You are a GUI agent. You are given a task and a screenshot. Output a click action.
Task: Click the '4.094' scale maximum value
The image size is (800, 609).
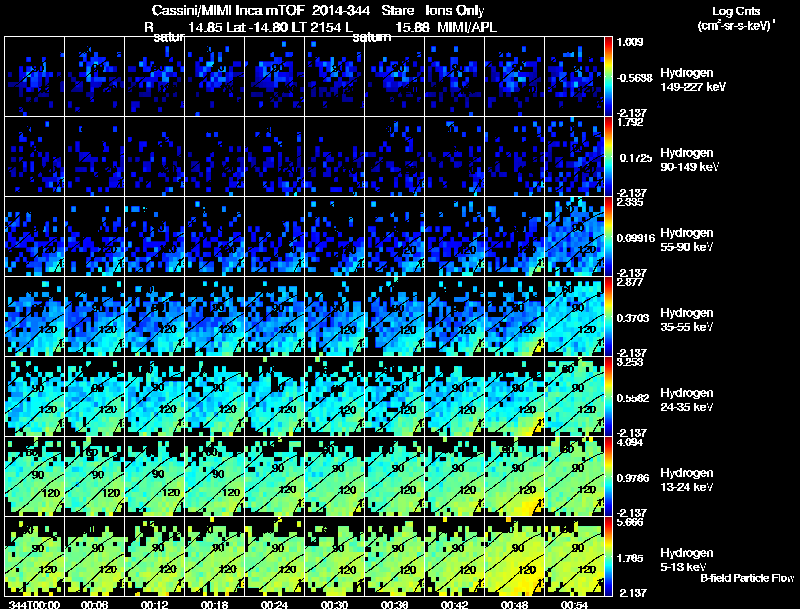630,442
